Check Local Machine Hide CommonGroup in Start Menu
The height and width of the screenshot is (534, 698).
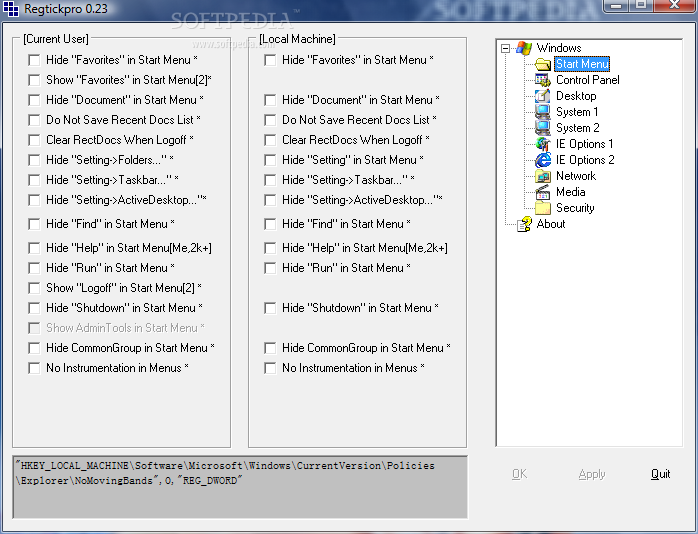270,348
